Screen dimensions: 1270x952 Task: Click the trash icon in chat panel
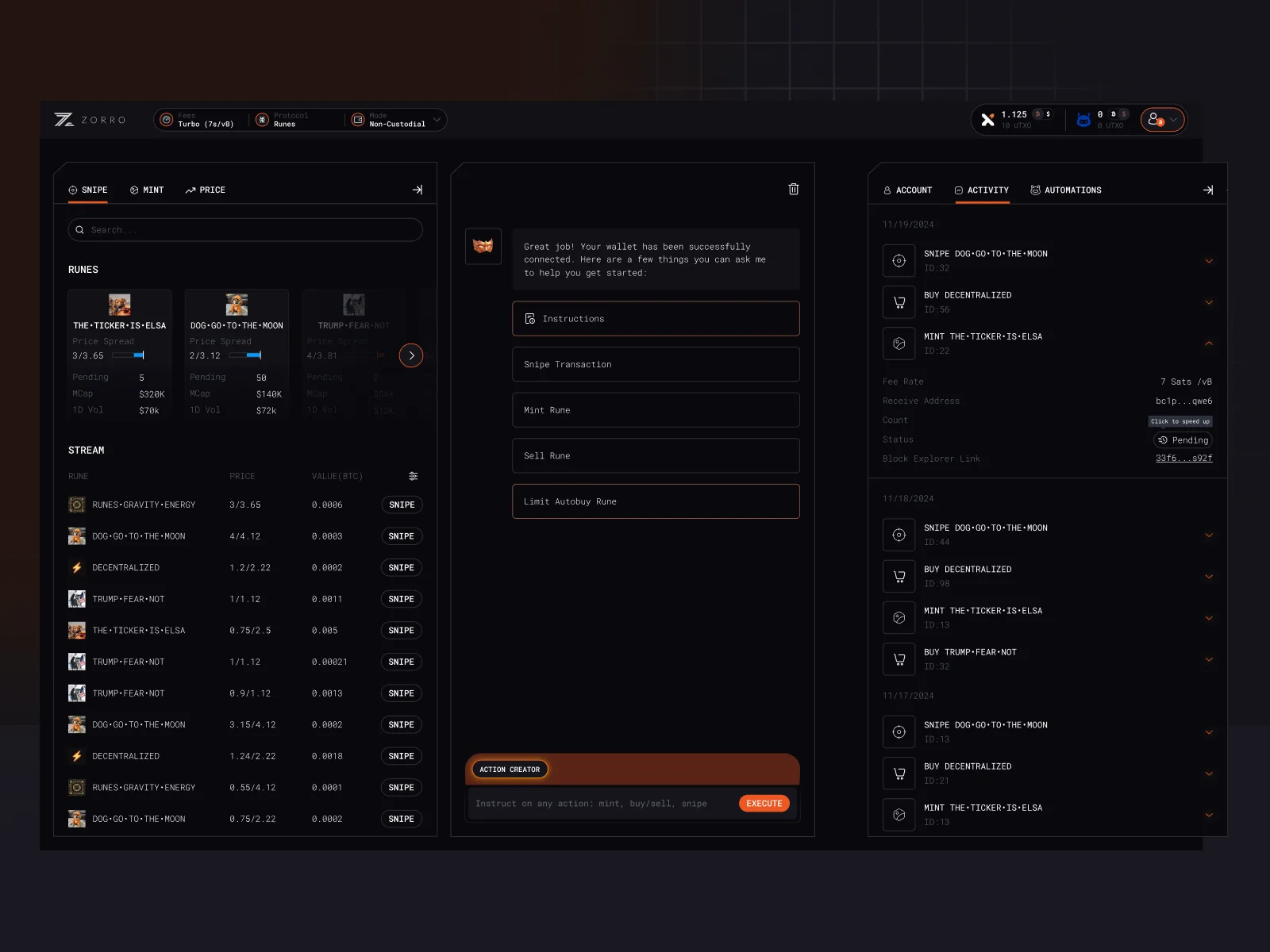[x=793, y=189]
